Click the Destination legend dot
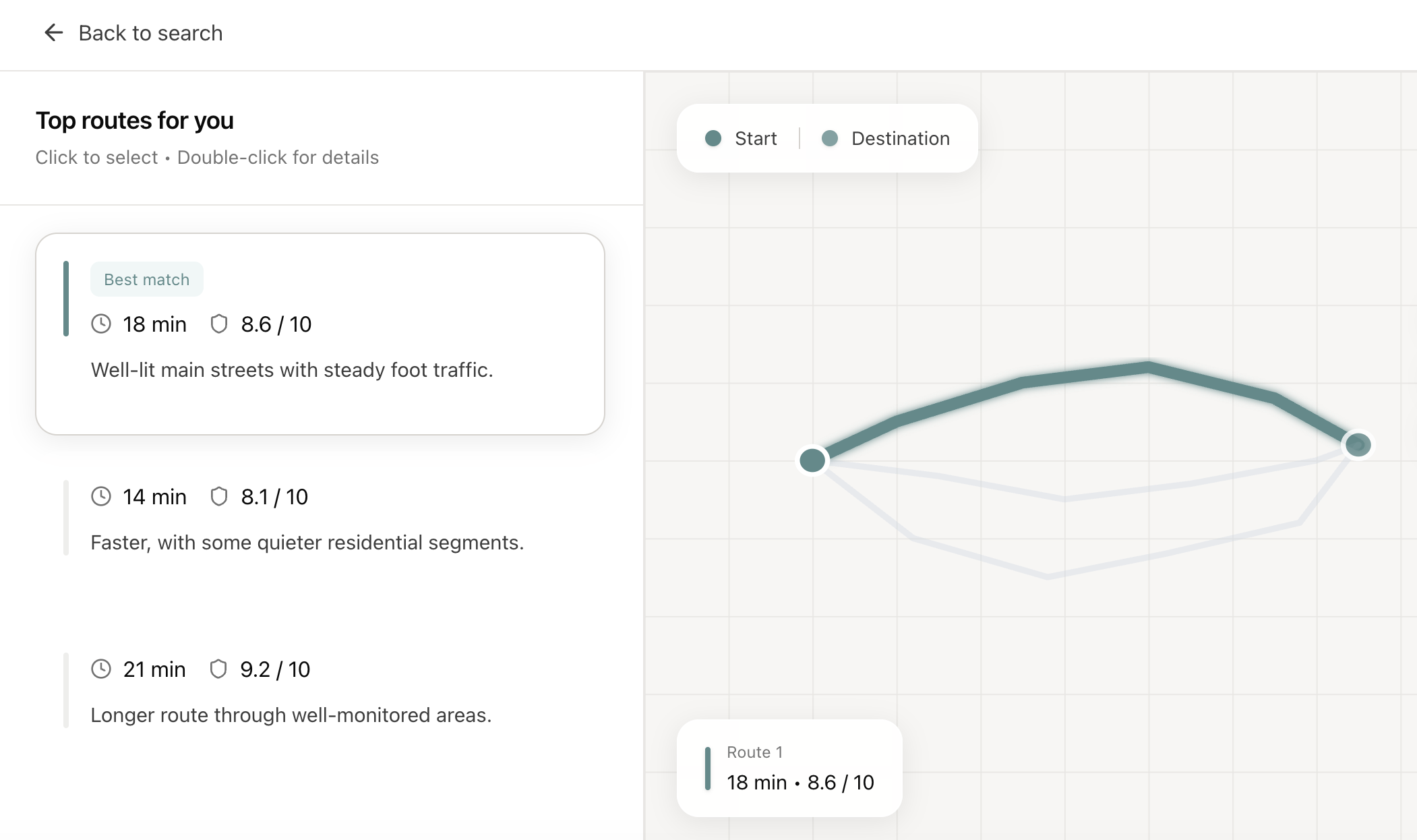This screenshot has height=840, width=1417. pyautogui.click(x=830, y=138)
